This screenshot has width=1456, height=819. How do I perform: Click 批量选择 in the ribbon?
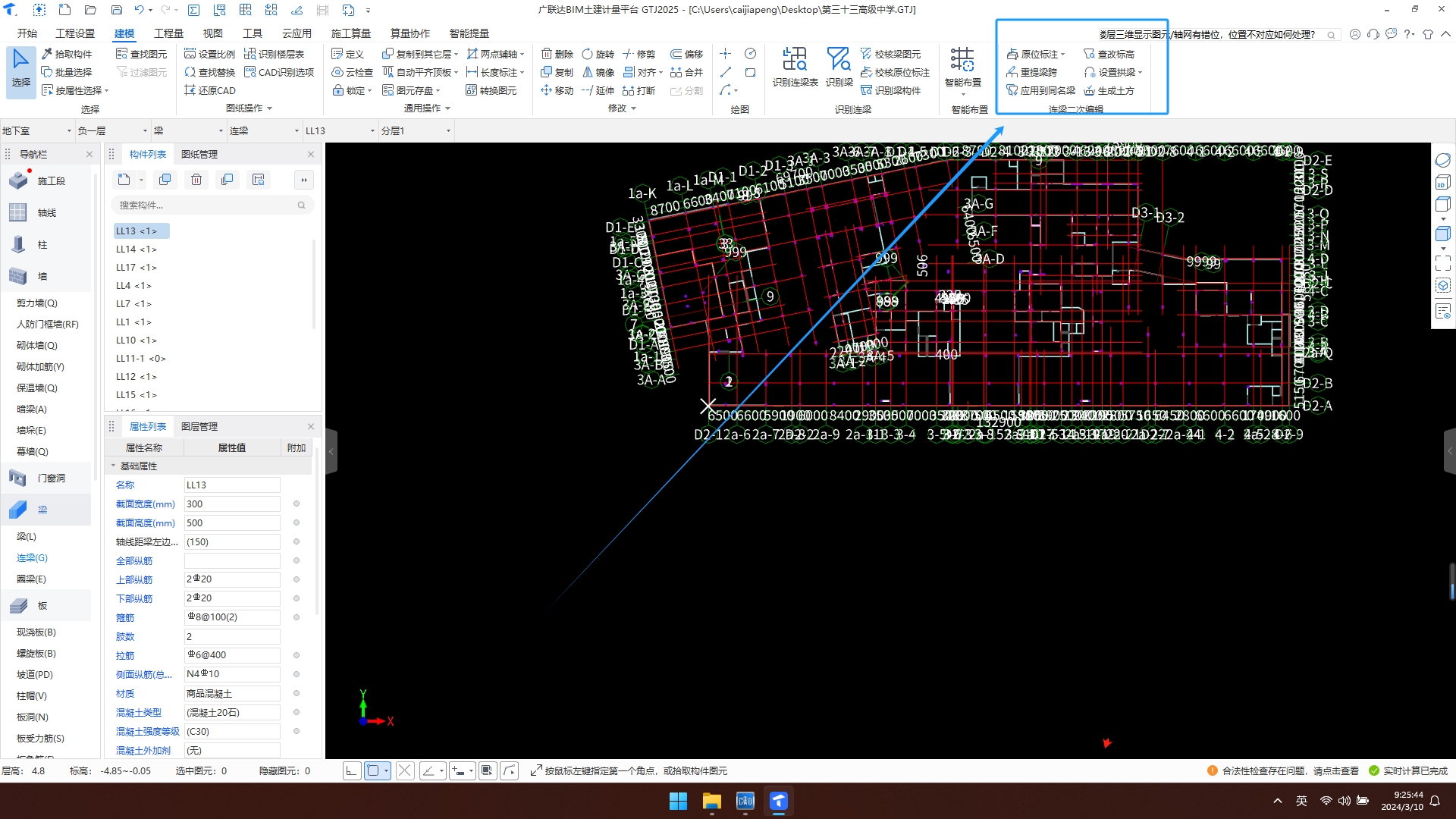[67, 72]
